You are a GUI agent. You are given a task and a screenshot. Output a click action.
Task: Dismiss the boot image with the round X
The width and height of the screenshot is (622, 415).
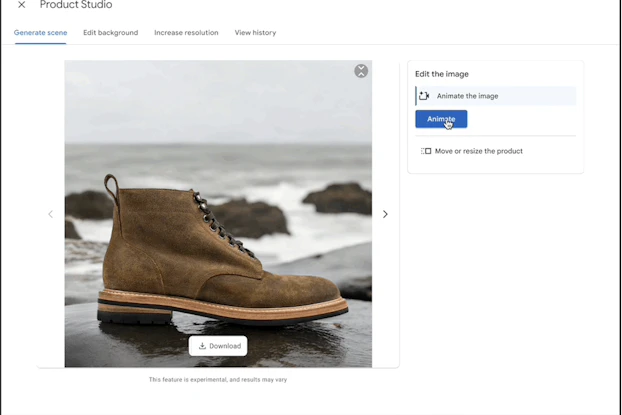[x=361, y=71]
